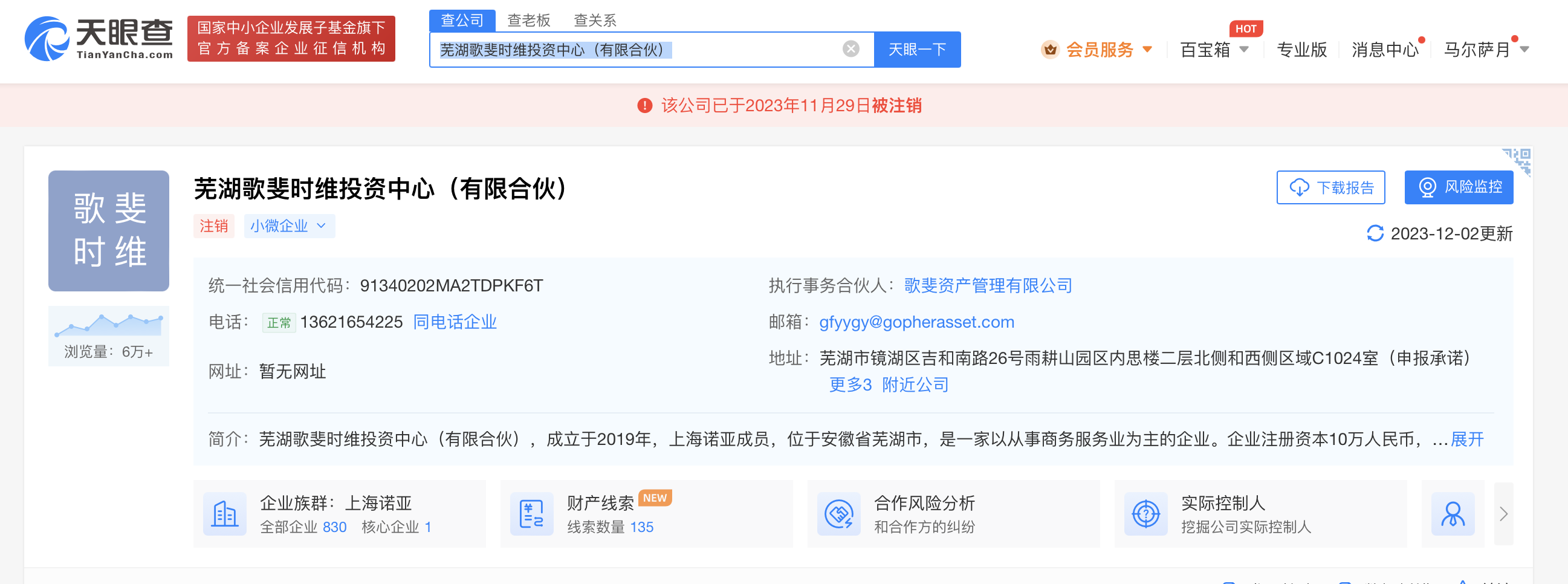
Task: Click the 和合作方的纠纷 subtitle
Action: [x=924, y=527]
